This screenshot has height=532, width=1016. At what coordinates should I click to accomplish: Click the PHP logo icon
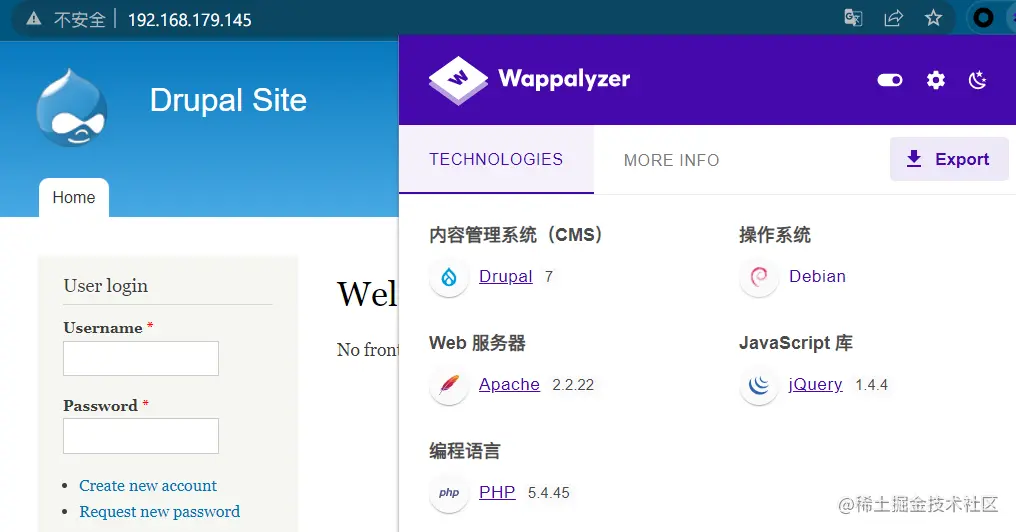449,493
